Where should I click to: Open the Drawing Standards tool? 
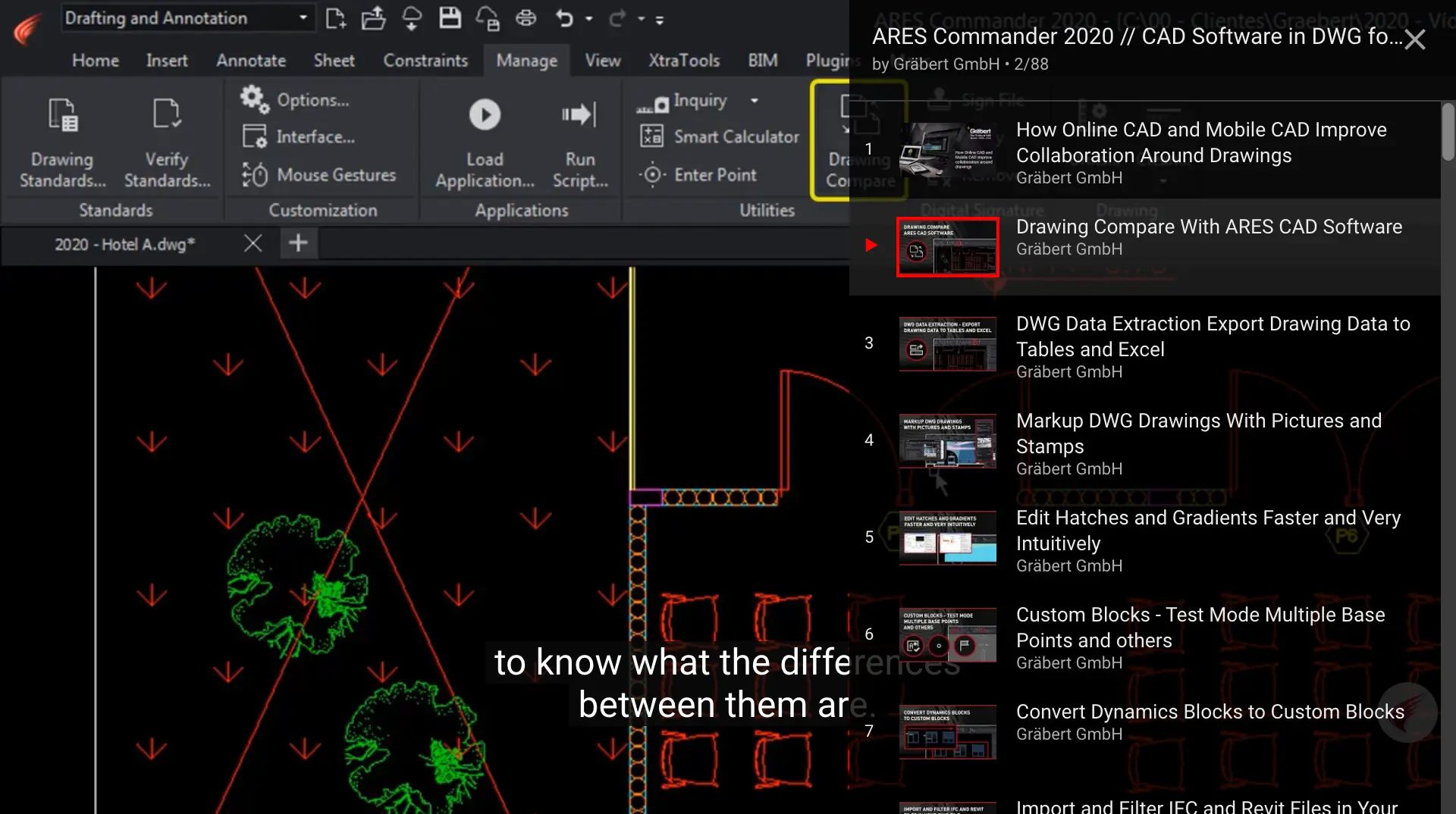(x=62, y=142)
